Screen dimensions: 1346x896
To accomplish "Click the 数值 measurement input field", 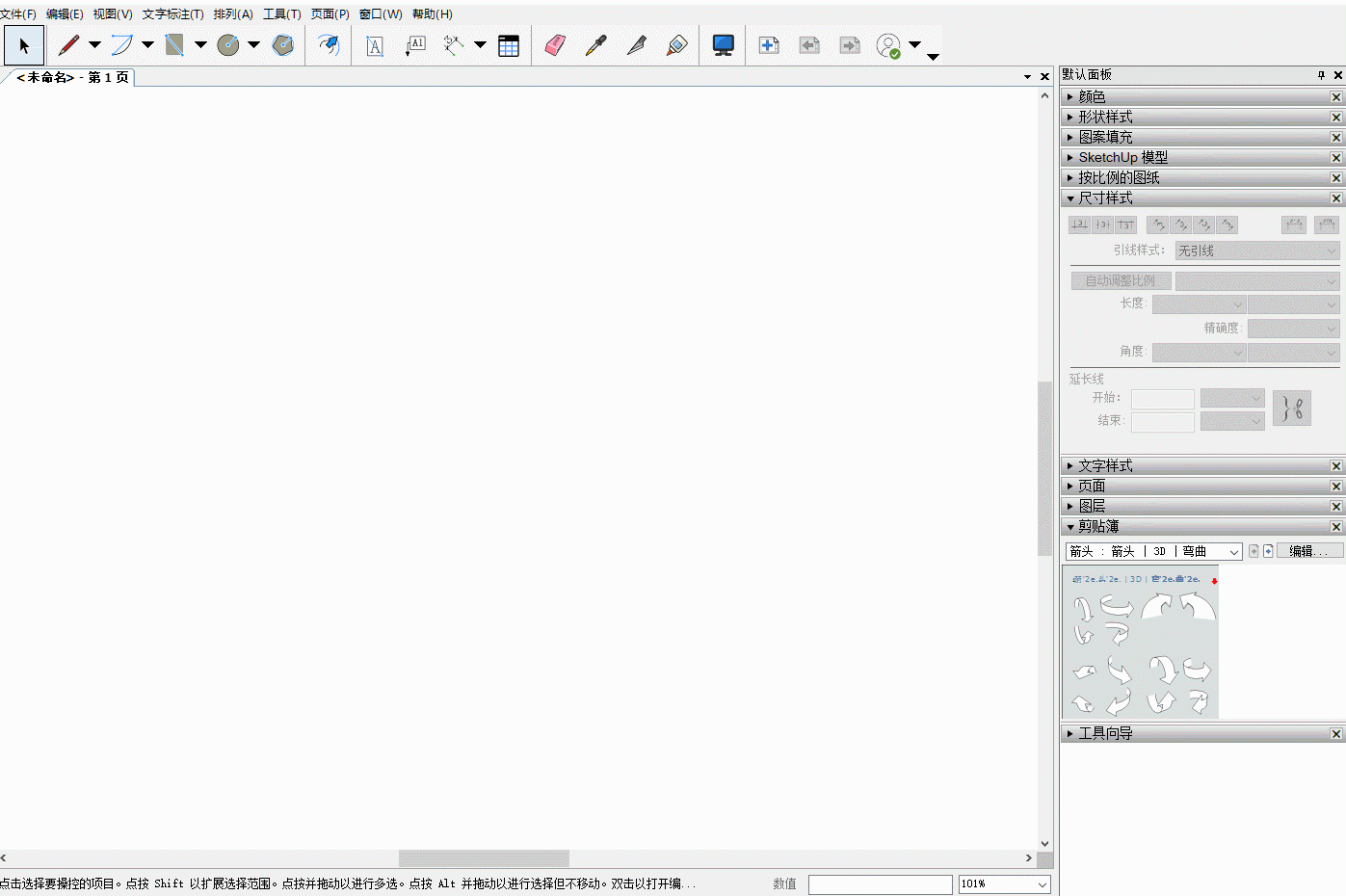I will (x=881, y=883).
